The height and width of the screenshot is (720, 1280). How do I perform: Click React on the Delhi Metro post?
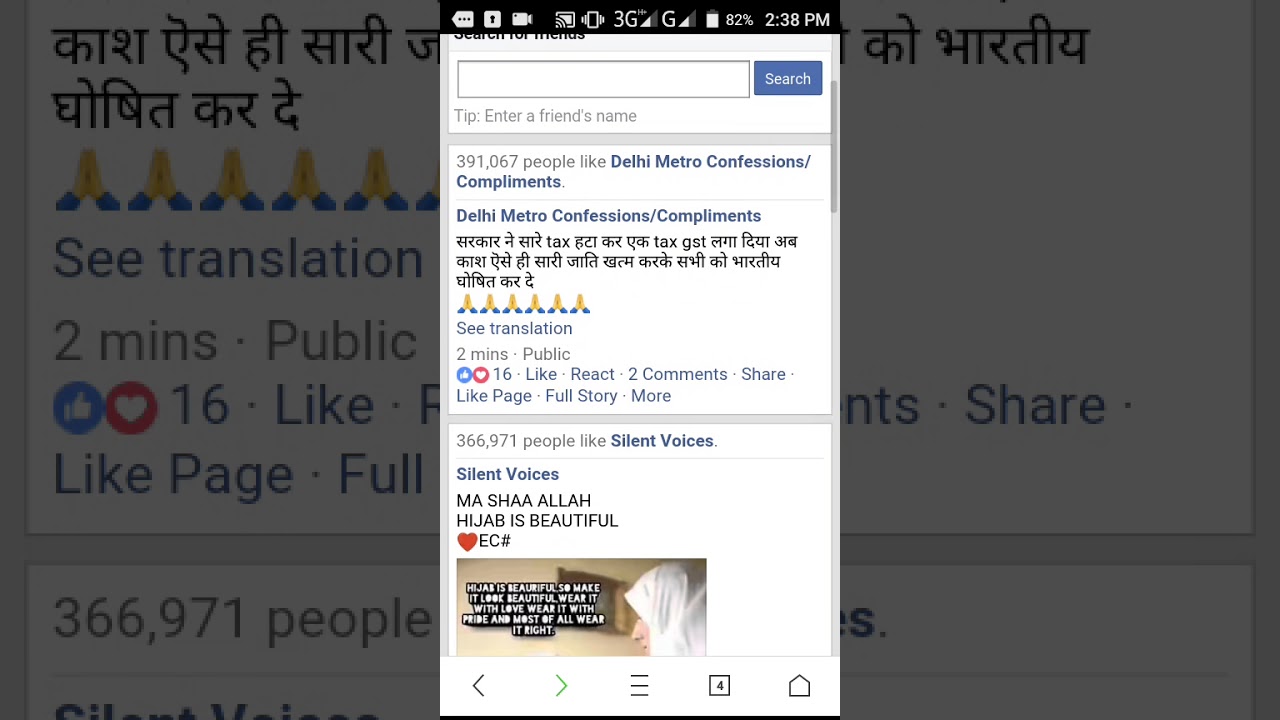click(592, 374)
